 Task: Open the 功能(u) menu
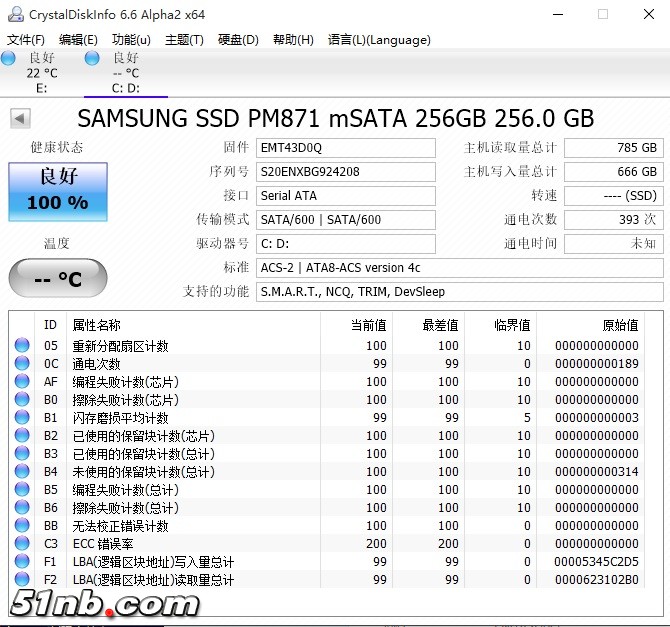coord(131,40)
